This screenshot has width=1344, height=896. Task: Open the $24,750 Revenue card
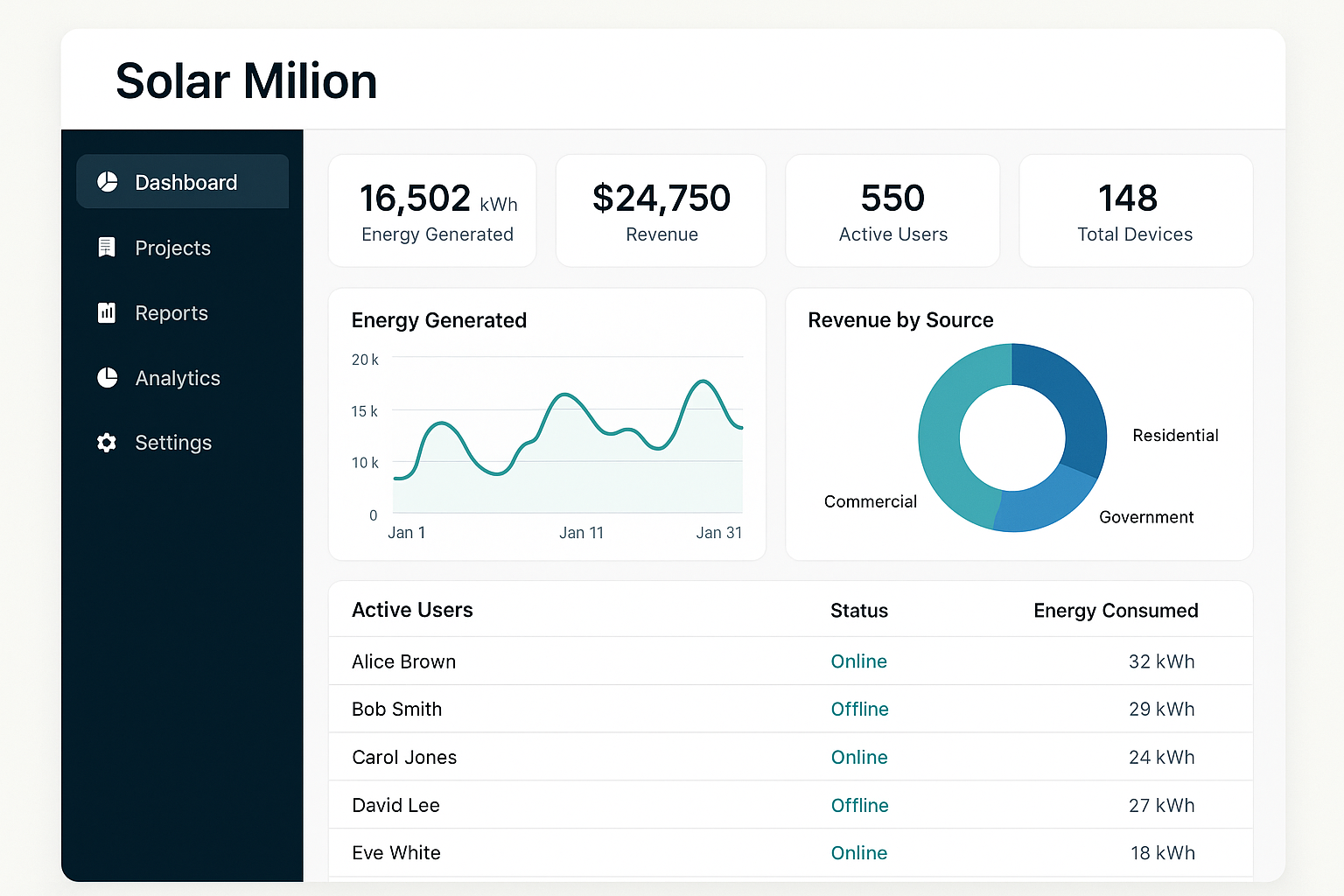point(661,211)
